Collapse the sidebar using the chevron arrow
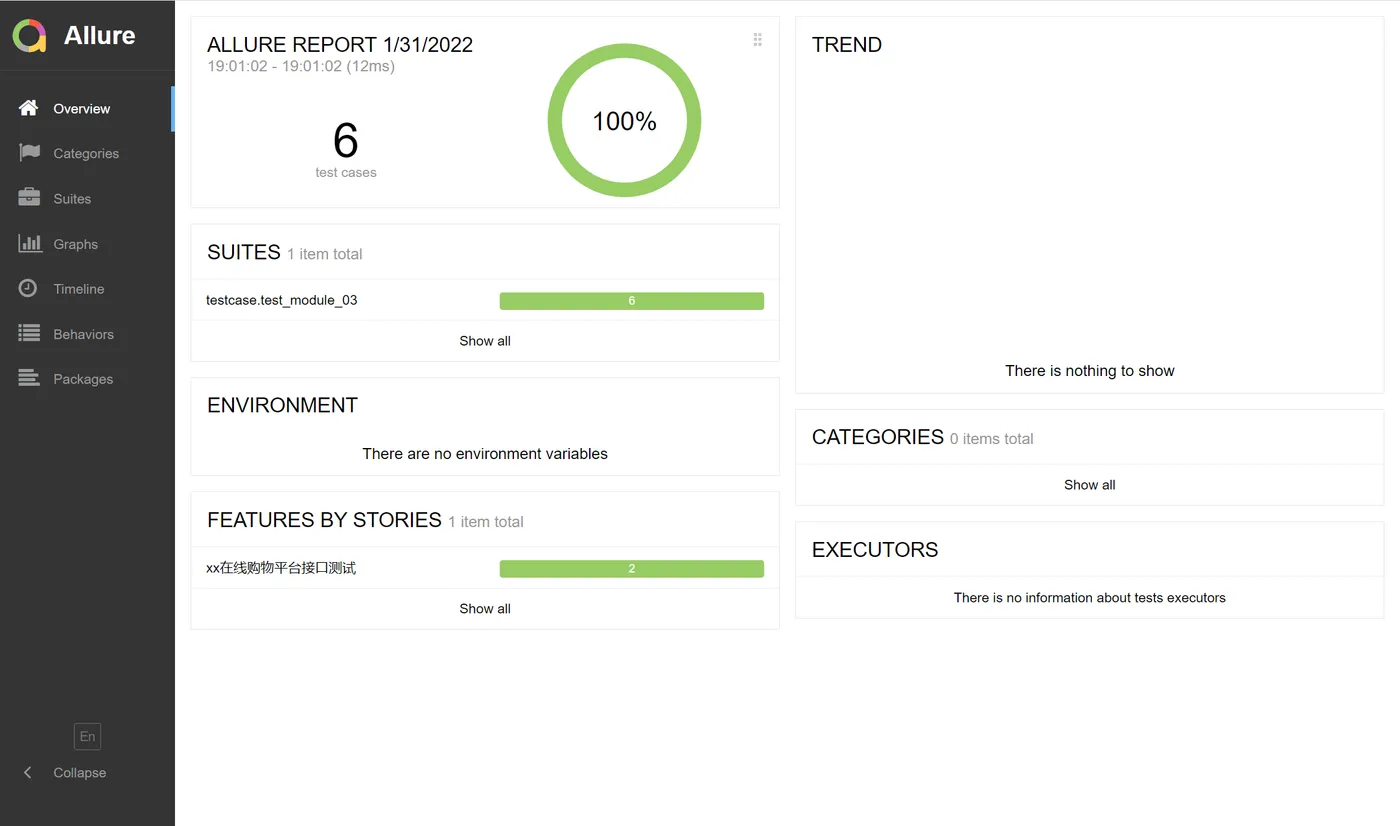Screen dimensions: 1400x826 click(28, 772)
